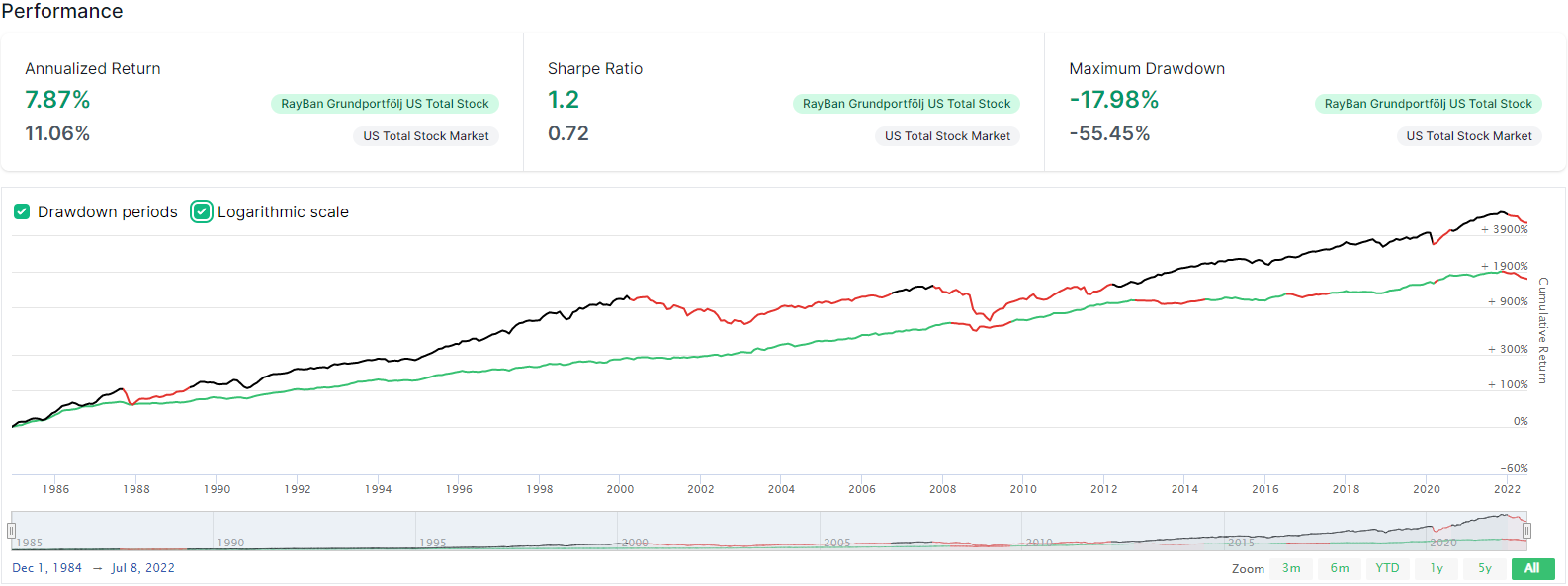Click the All zoom button
The image size is (1568, 586).
pyautogui.click(x=1532, y=568)
